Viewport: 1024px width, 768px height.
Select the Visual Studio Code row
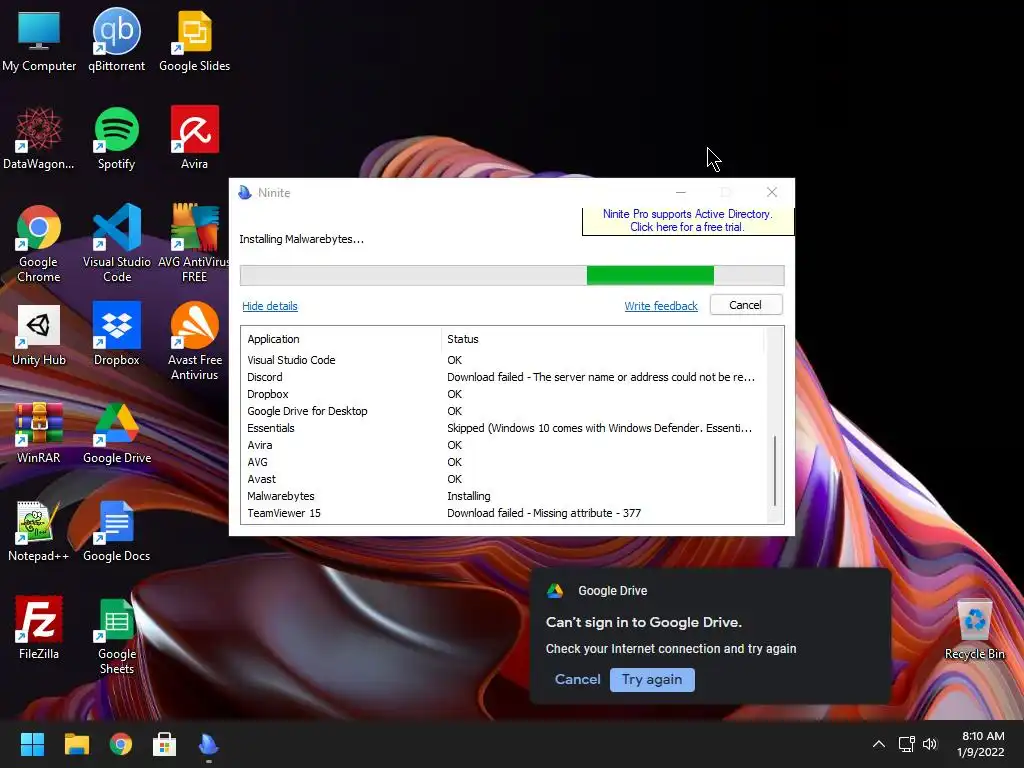[503, 360]
